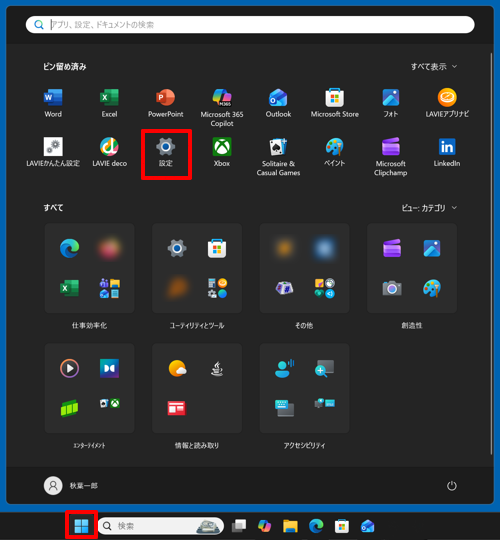
Task: Click the power button
Action: click(451, 486)
